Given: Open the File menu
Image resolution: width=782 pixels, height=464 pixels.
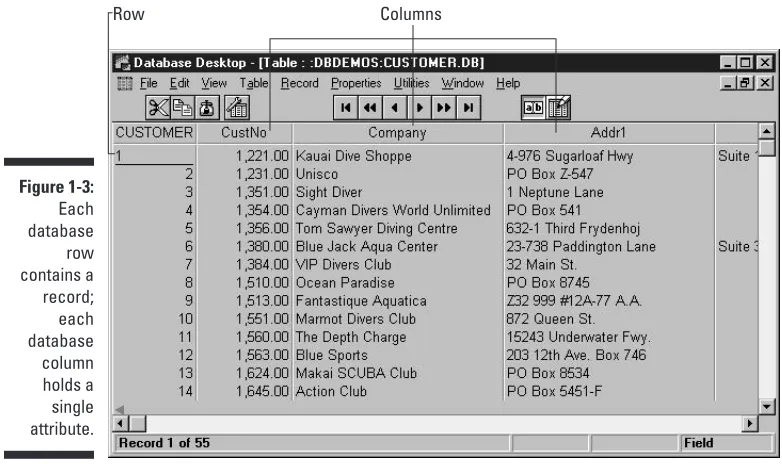Looking at the screenshot, I should pyautogui.click(x=149, y=83).
